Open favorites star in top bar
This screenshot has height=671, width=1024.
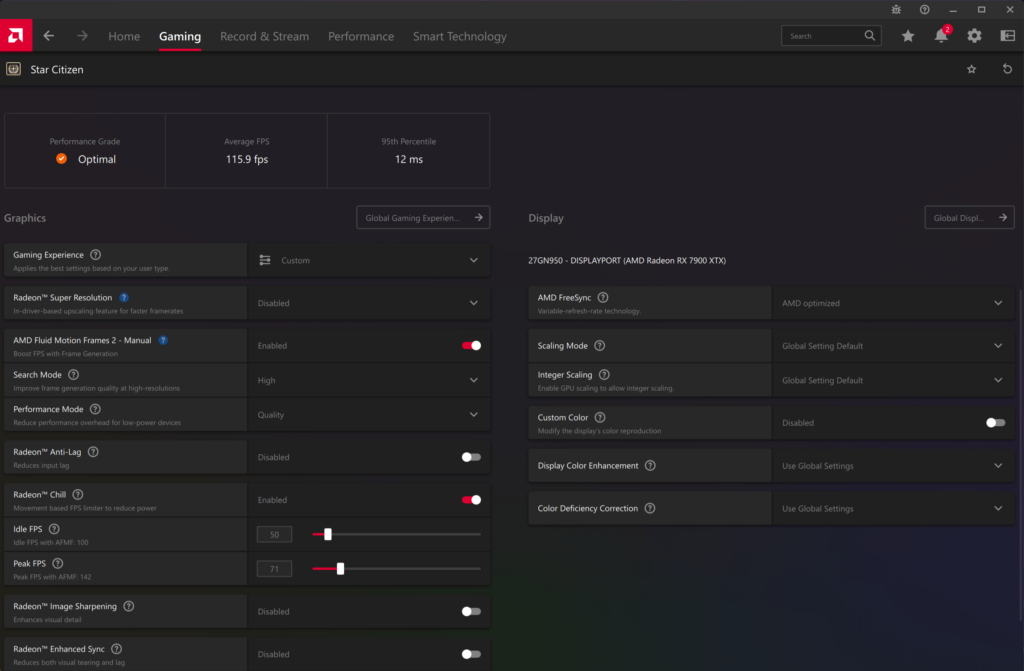tap(908, 36)
